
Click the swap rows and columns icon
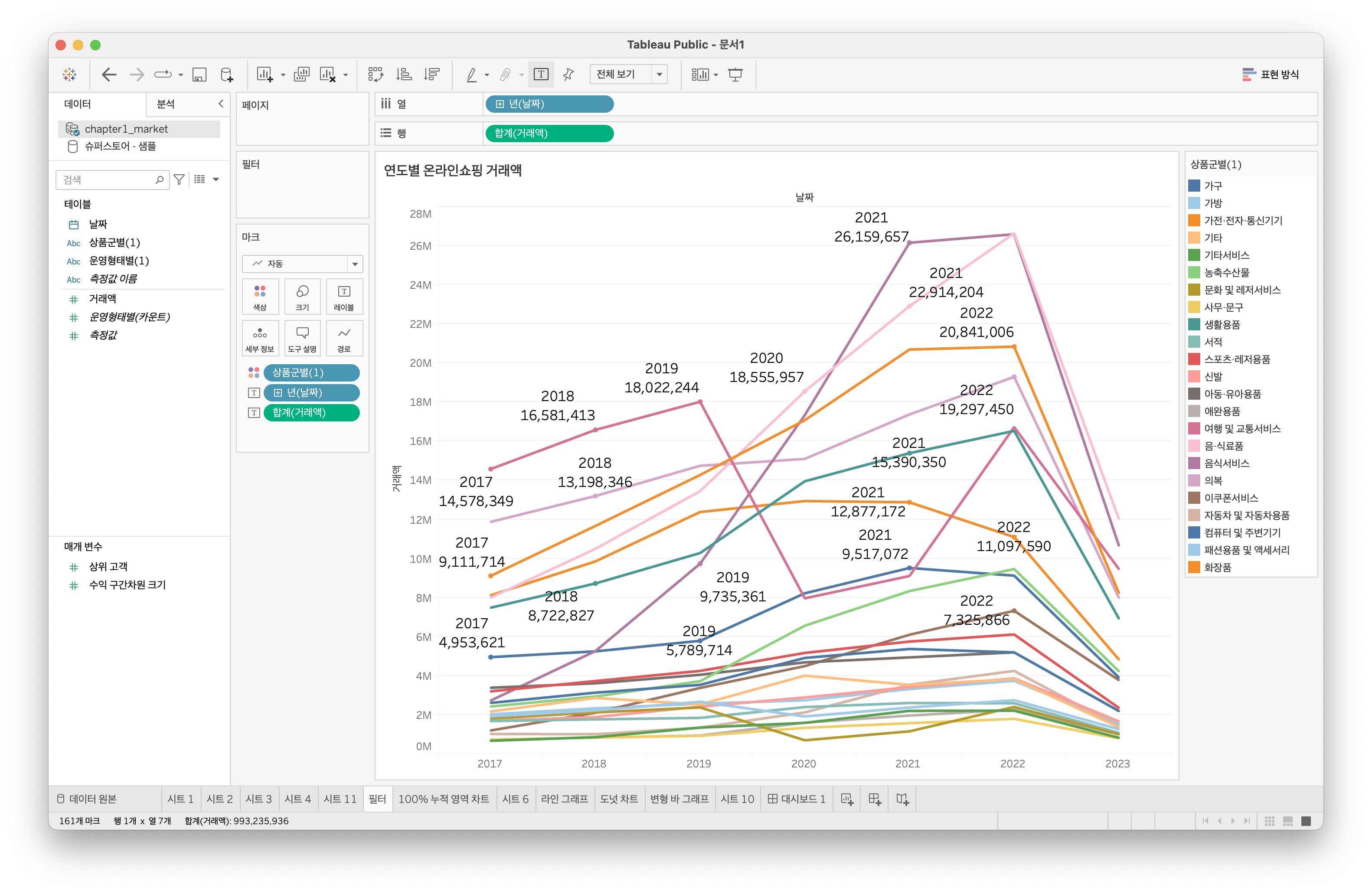coord(375,75)
